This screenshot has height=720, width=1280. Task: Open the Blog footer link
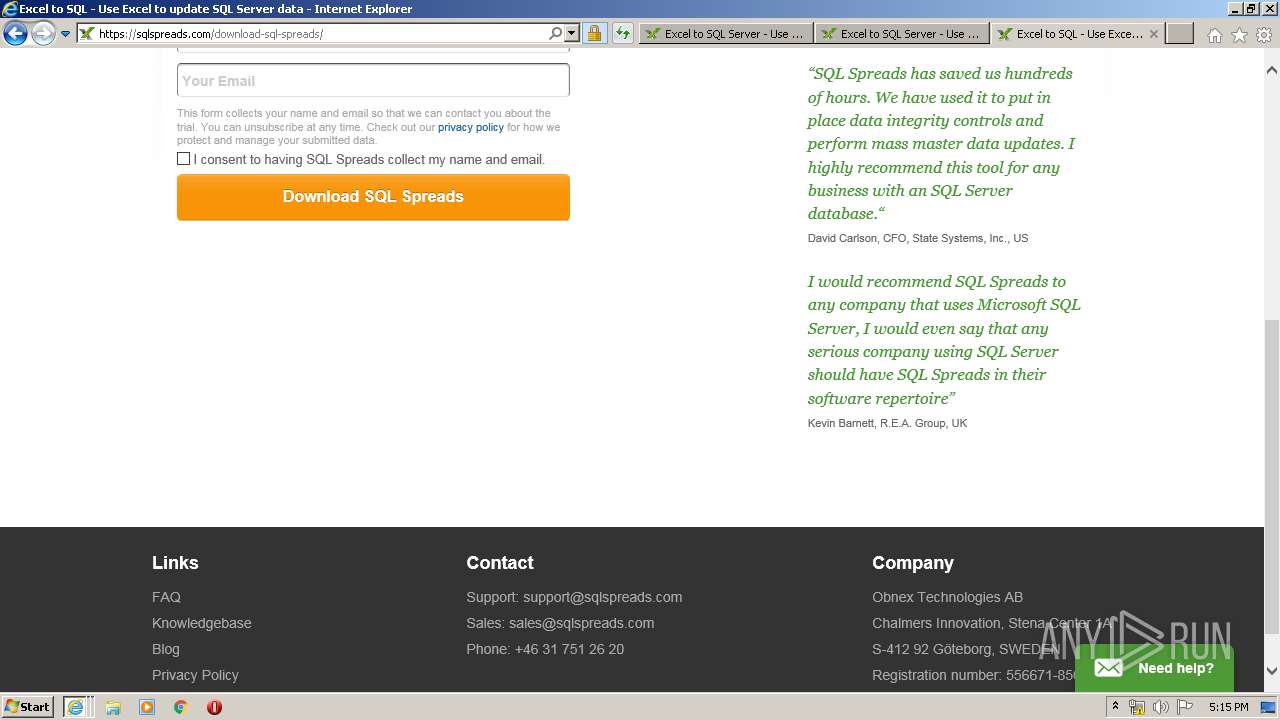coord(166,649)
